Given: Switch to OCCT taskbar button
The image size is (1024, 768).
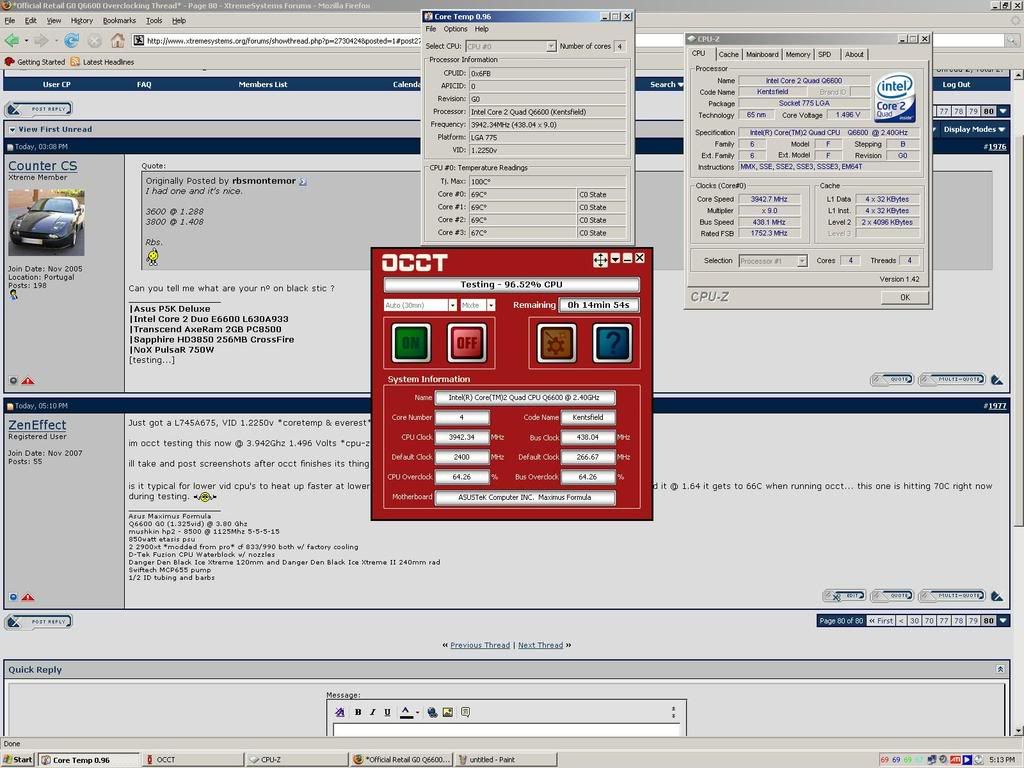Looking at the screenshot, I should click(x=194, y=760).
